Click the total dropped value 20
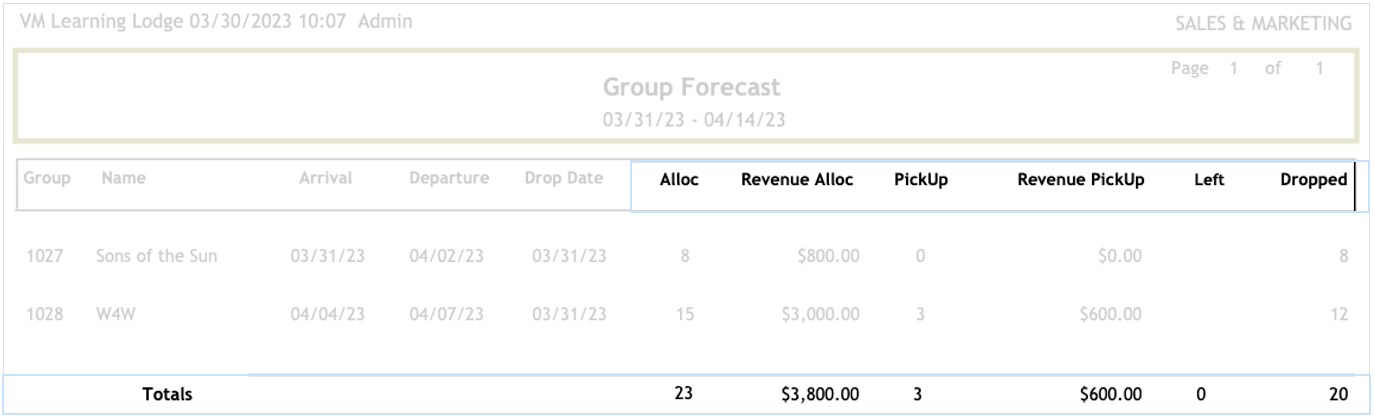1375x418 pixels. pos(1338,395)
